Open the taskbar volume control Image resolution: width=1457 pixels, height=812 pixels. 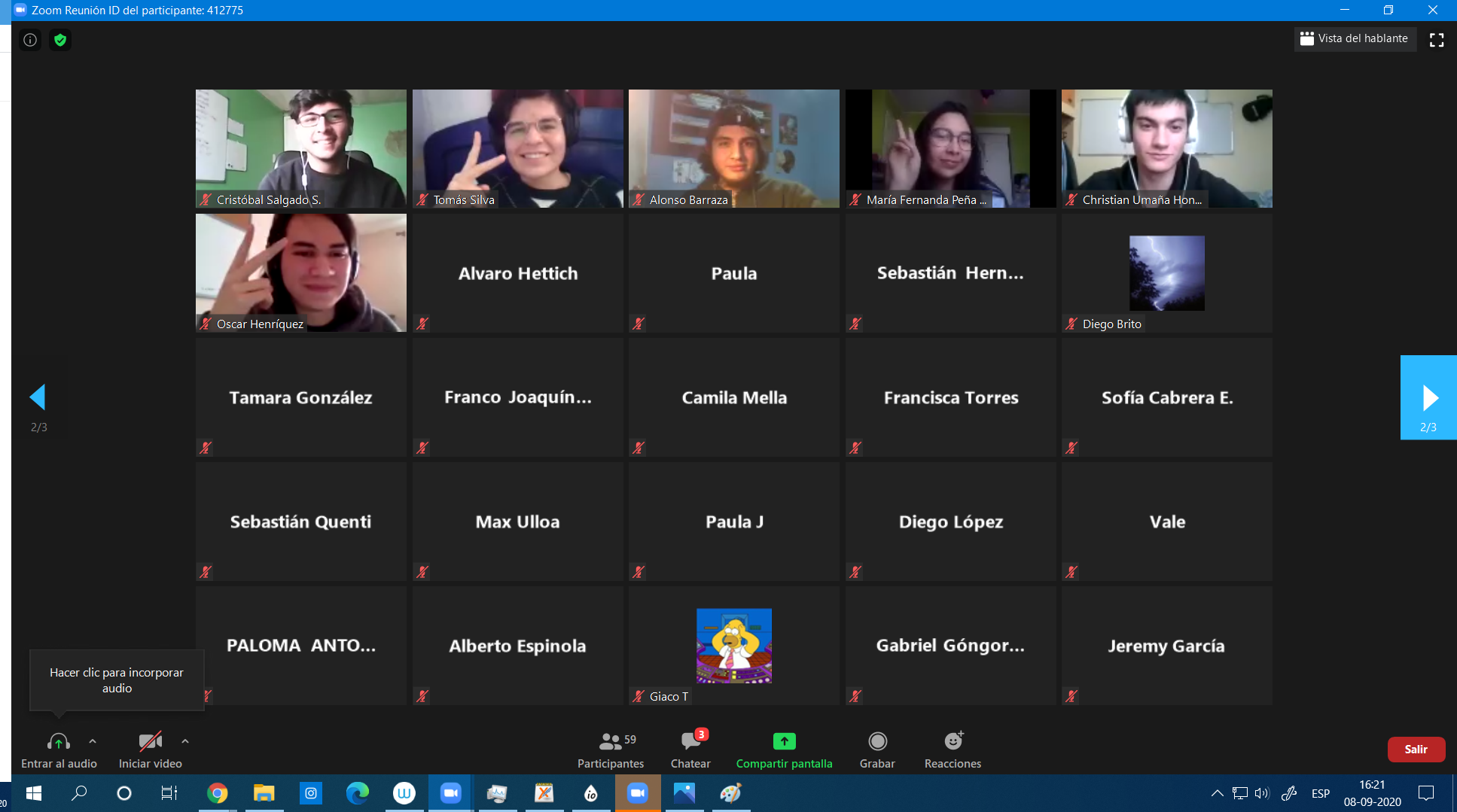1262,793
